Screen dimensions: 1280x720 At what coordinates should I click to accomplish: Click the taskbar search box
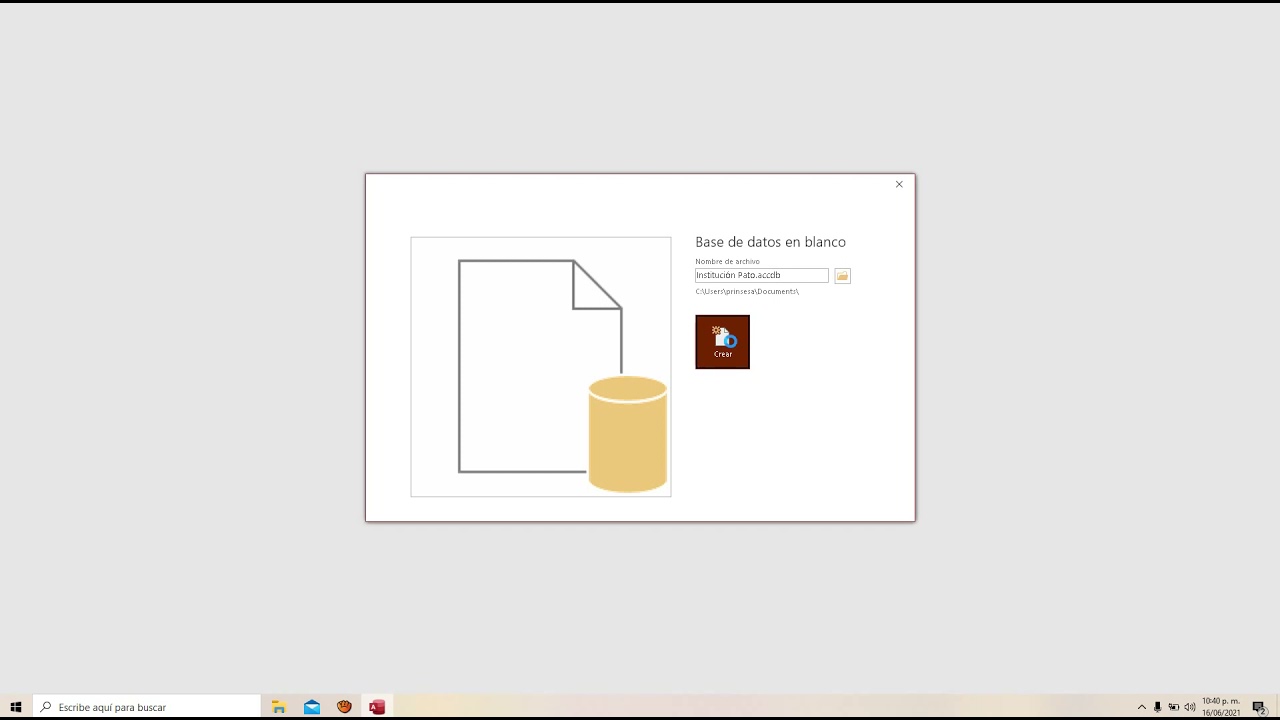tap(147, 707)
